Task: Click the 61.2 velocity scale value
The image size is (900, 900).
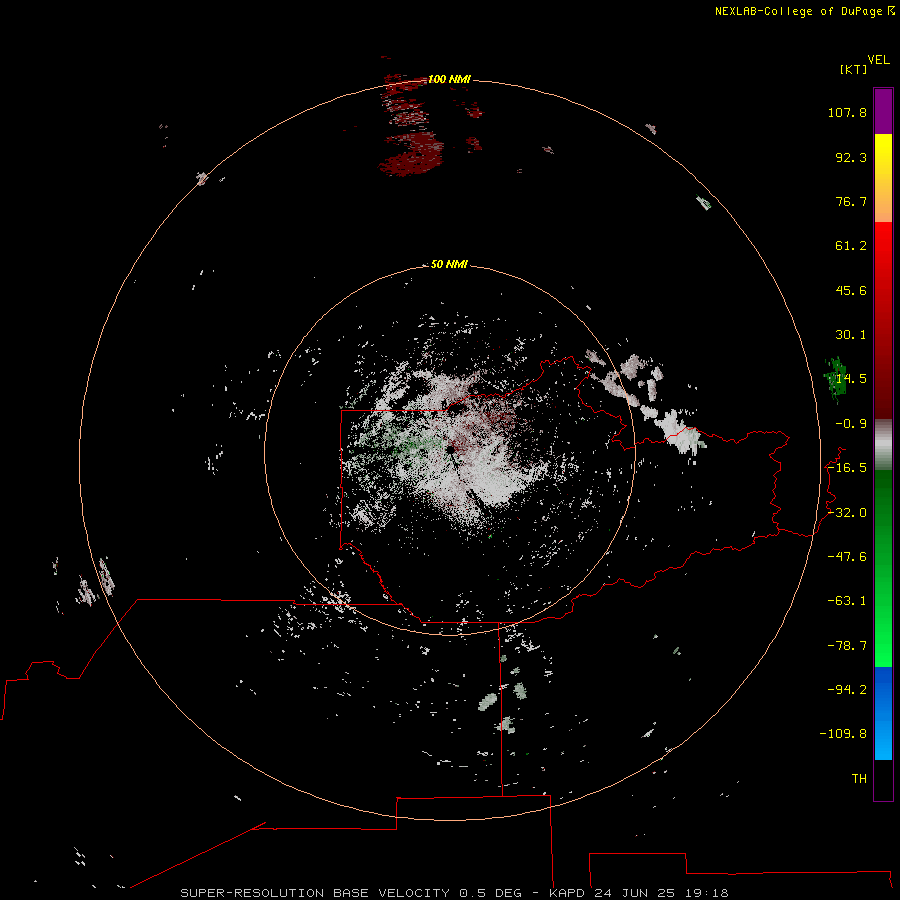Action: tap(851, 246)
